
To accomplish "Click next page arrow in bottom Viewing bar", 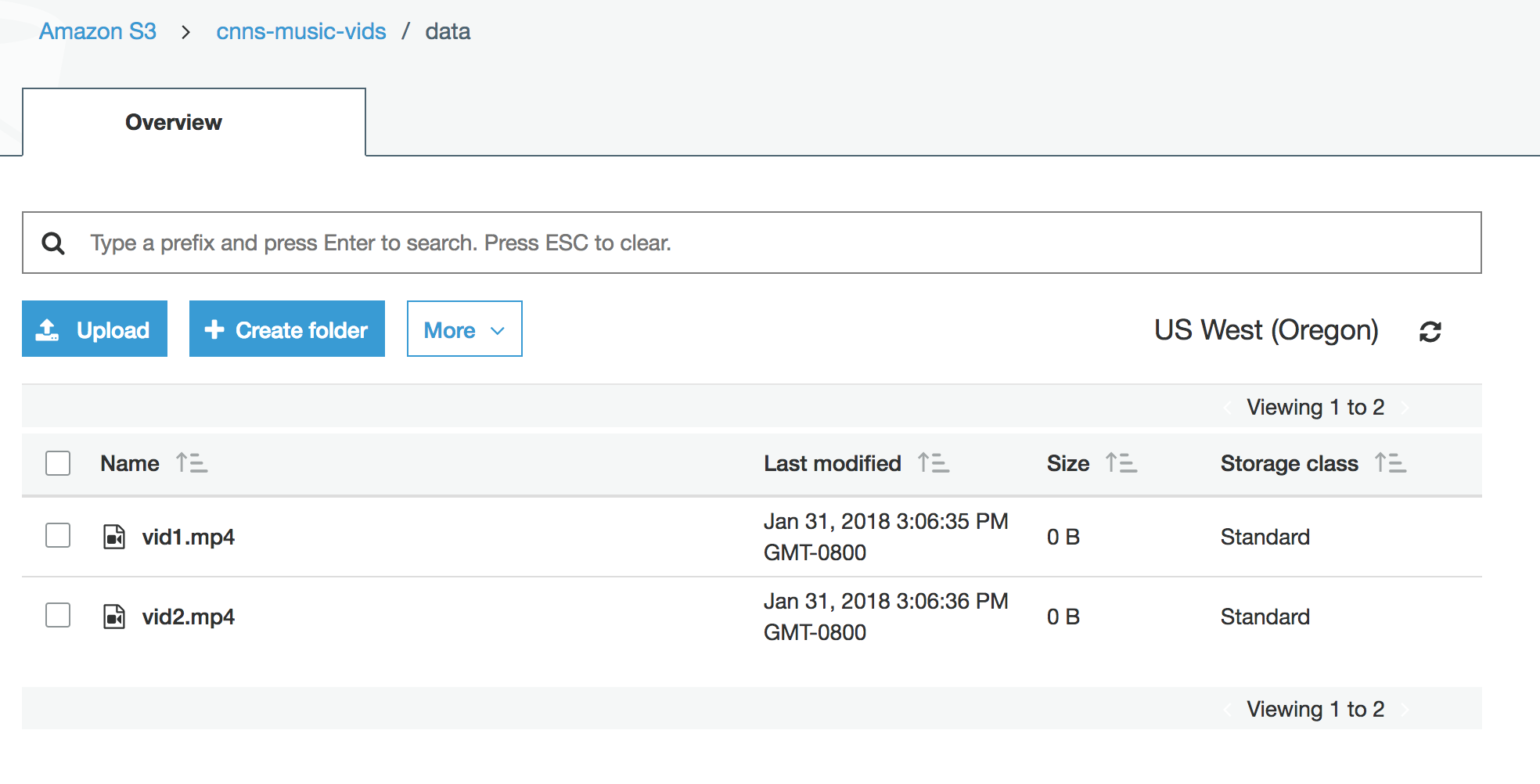I will (1405, 710).
